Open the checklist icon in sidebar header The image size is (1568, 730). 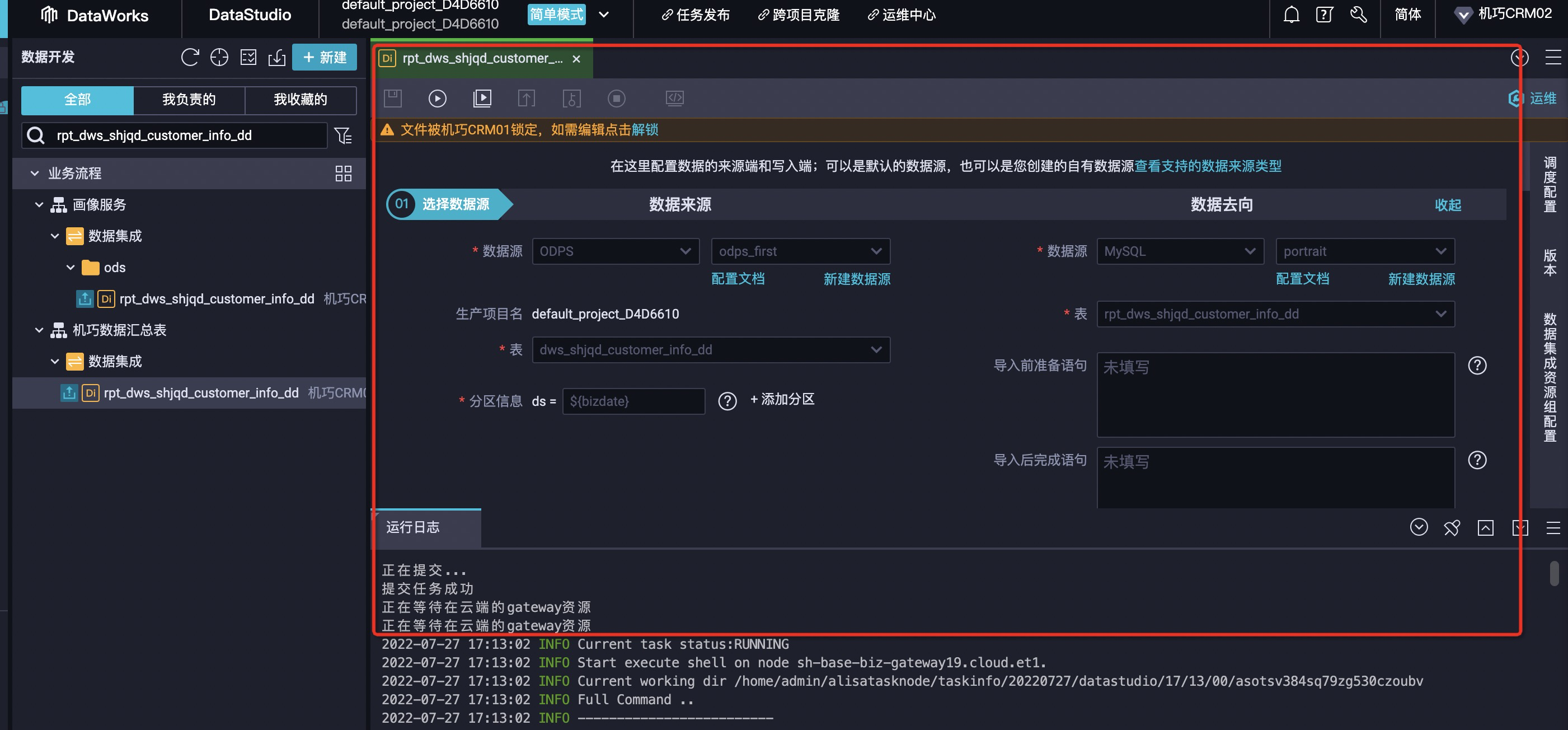pos(248,57)
